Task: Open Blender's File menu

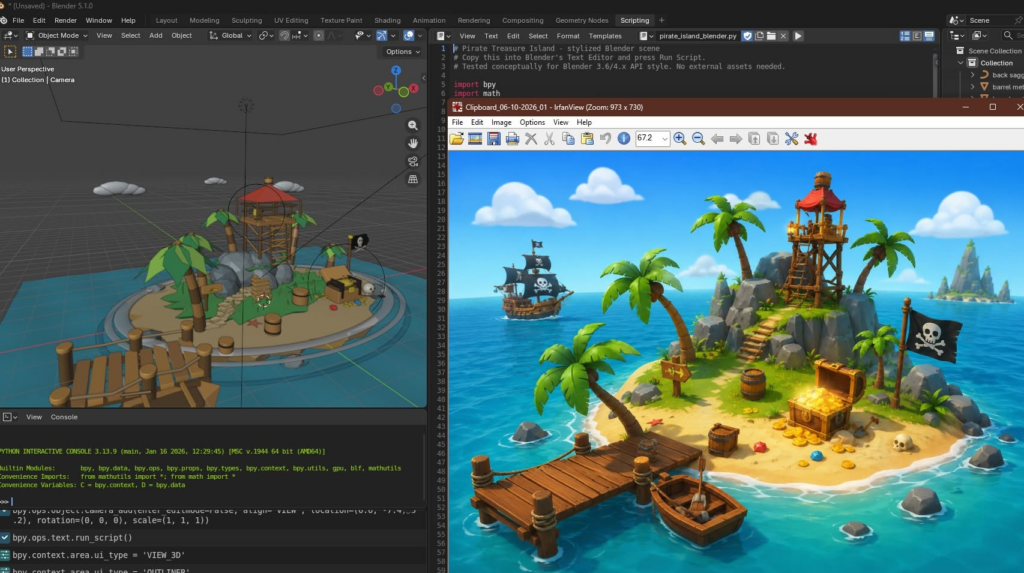Action: [x=18, y=20]
